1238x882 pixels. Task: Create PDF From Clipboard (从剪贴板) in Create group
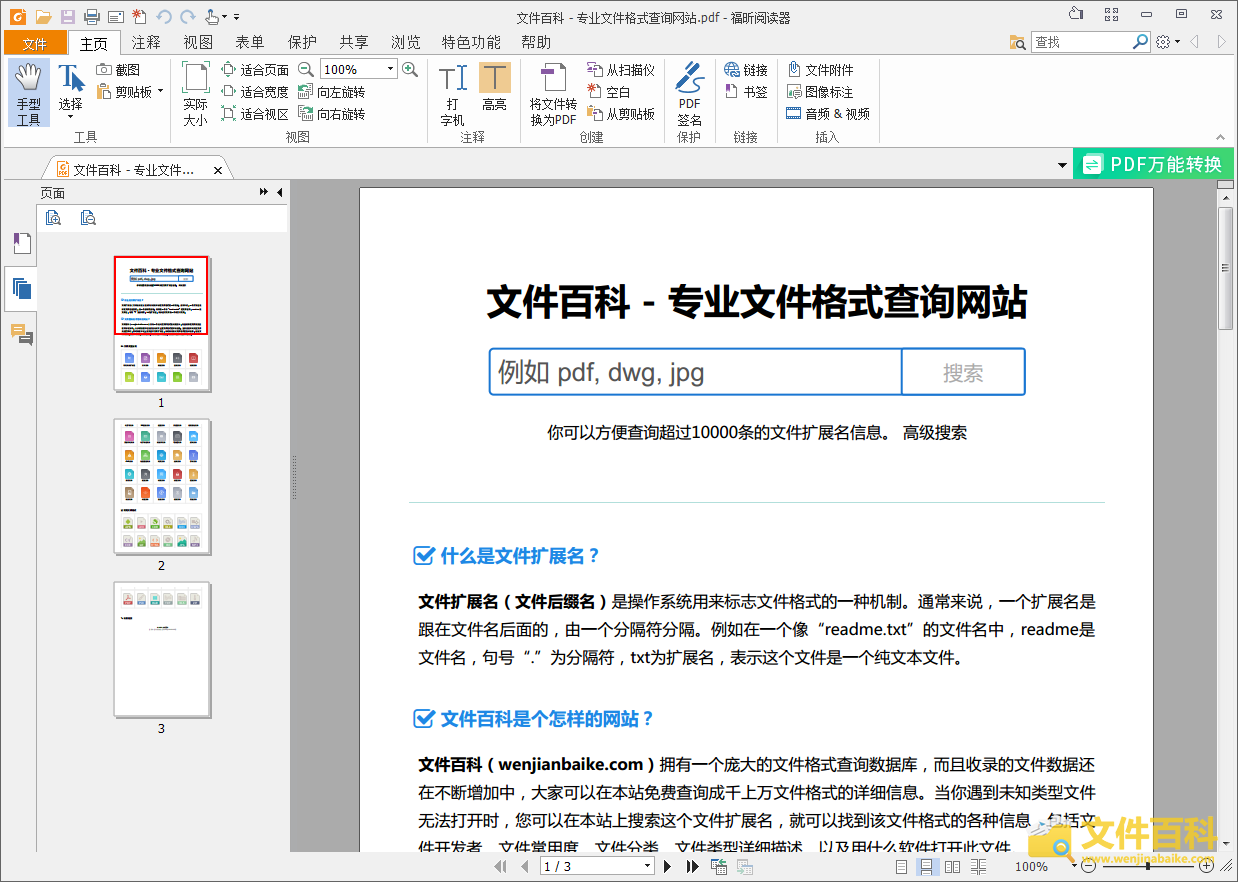[x=621, y=114]
